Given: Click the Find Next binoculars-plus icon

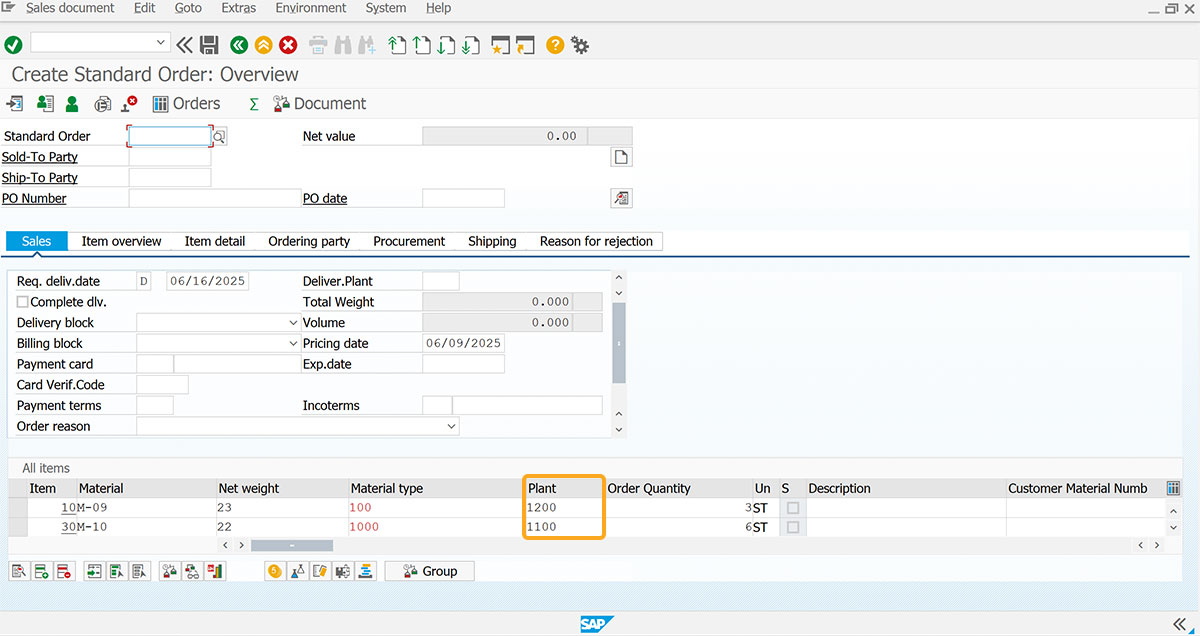Looking at the screenshot, I should (x=366, y=44).
